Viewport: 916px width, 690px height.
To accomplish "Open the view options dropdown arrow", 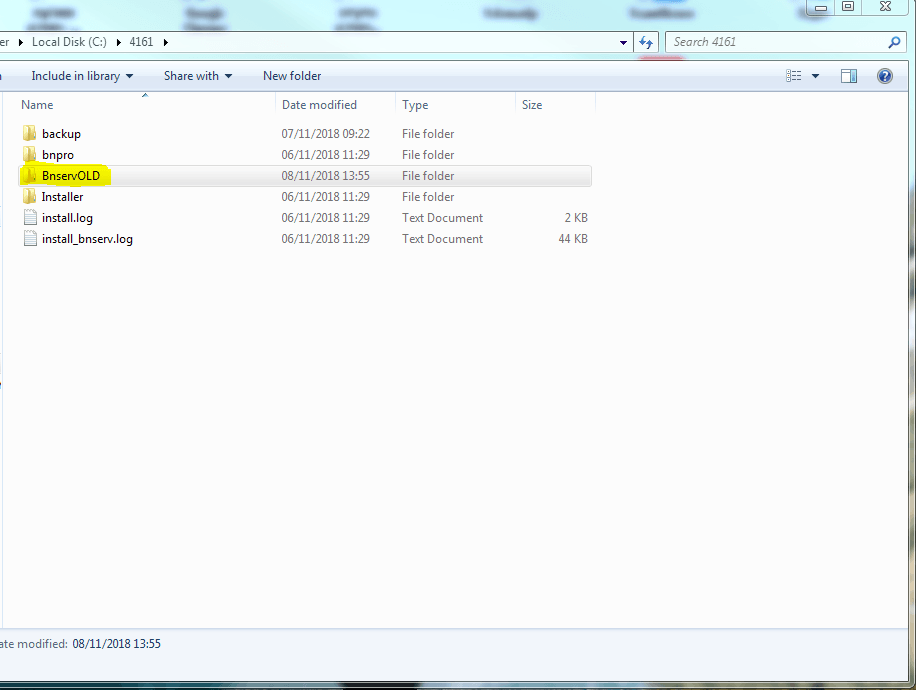I will (815, 76).
